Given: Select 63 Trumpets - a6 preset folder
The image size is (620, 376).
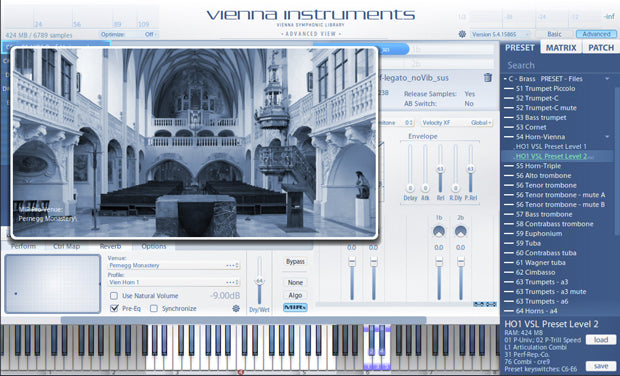Looking at the screenshot, I should coord(542,301).
